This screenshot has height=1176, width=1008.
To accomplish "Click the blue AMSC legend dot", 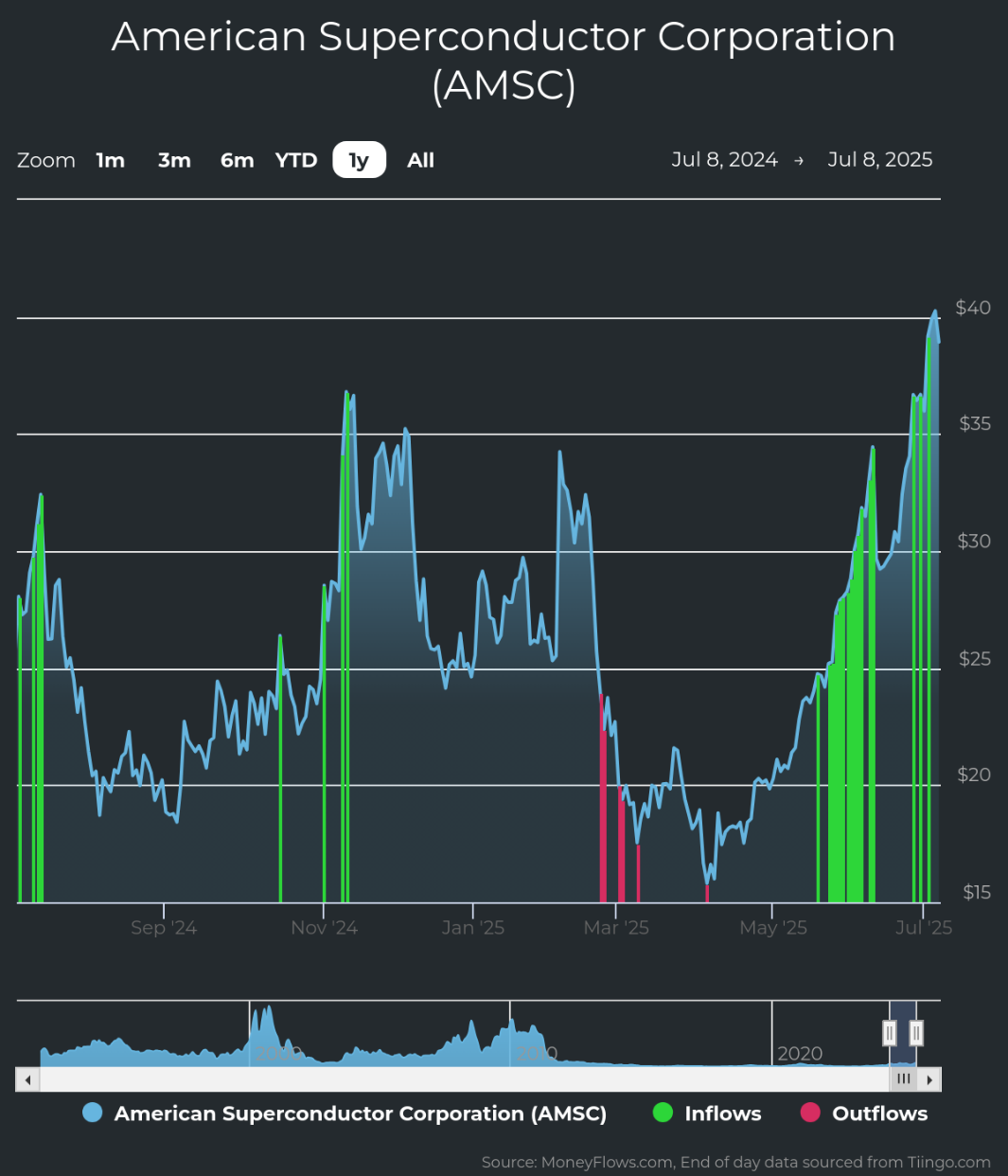I will 92,1113.
